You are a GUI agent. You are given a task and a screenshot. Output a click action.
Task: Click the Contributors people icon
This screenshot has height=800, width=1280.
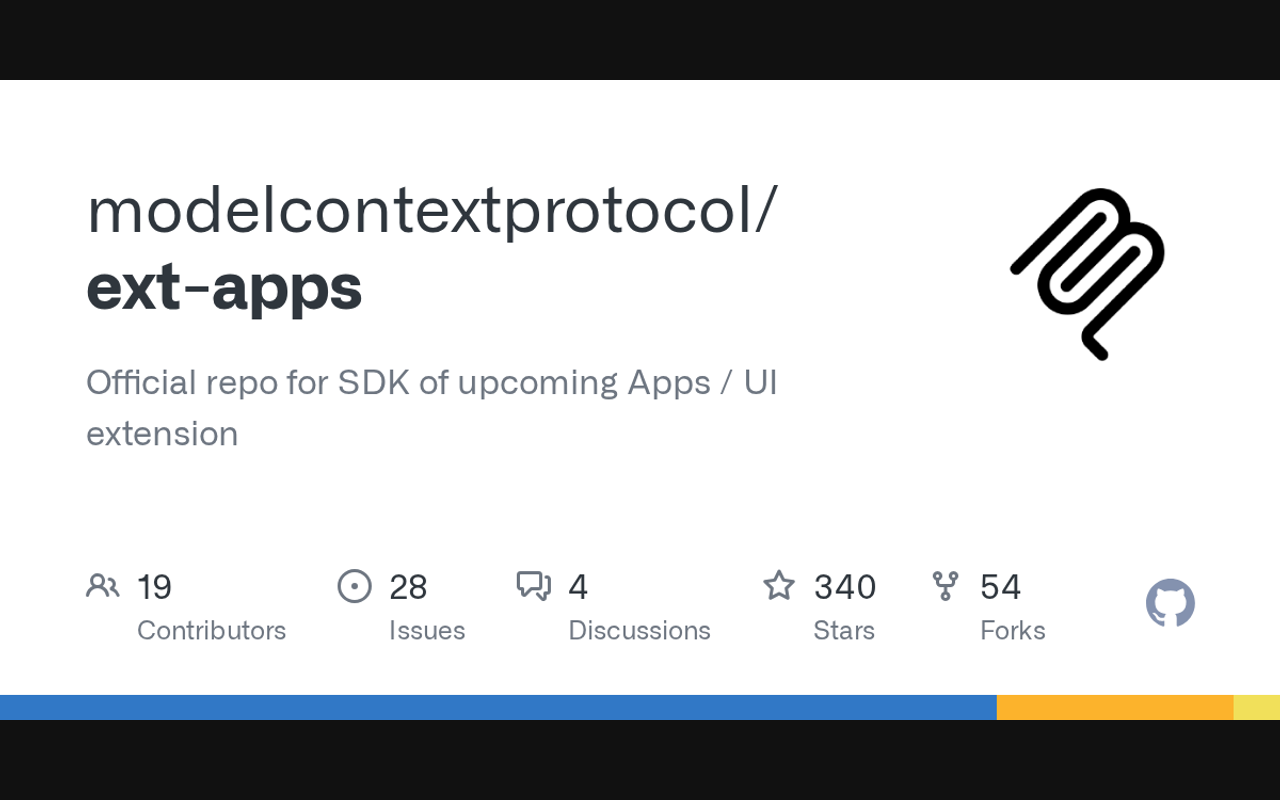pyautogui.click(x=103, y=586)
